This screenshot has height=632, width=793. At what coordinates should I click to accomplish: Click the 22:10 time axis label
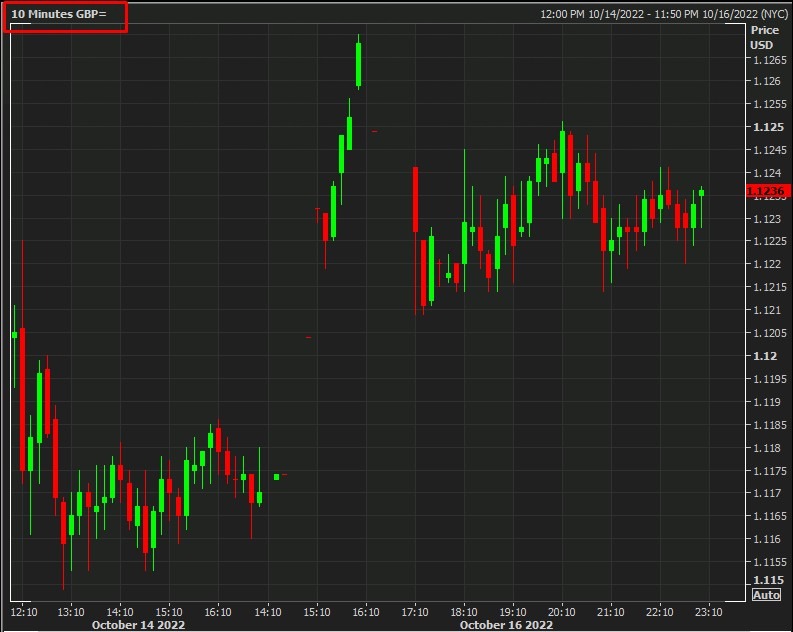click(659, 612)
